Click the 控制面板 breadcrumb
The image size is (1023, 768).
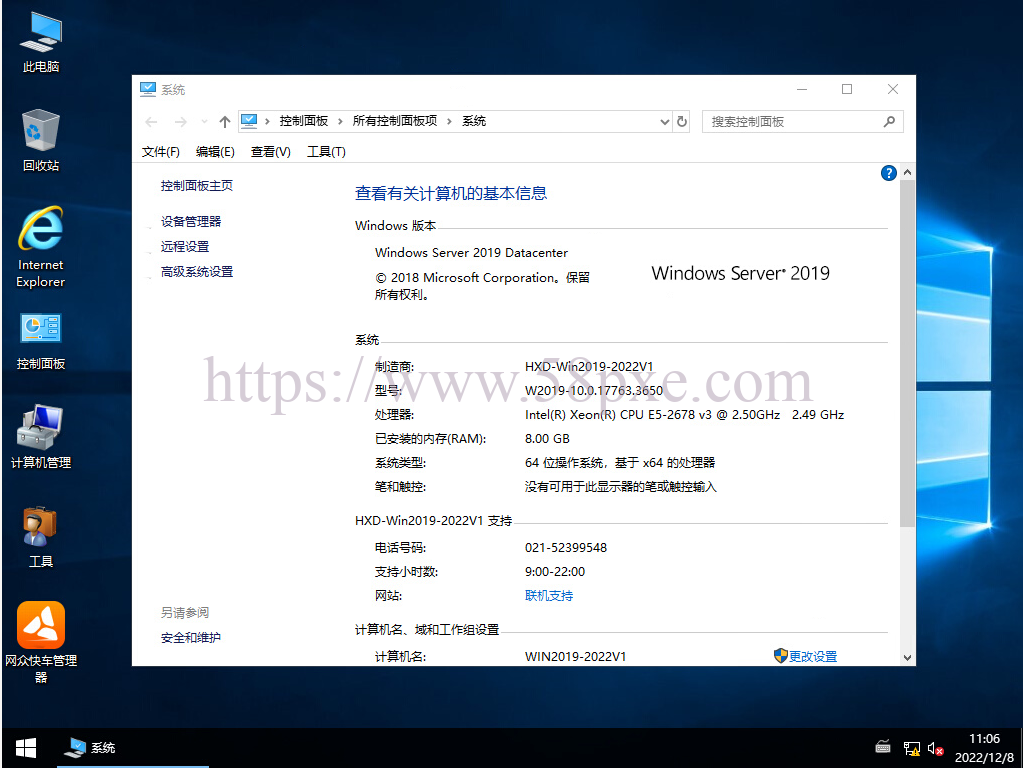tap(303, 121)
